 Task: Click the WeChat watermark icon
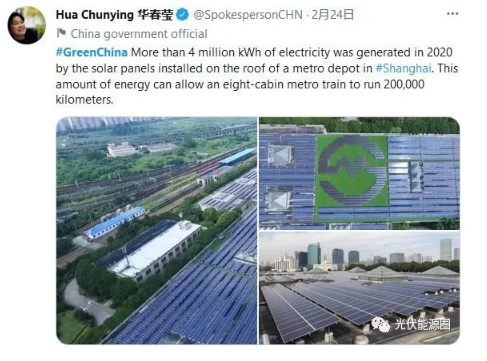[x=381, y=324]
